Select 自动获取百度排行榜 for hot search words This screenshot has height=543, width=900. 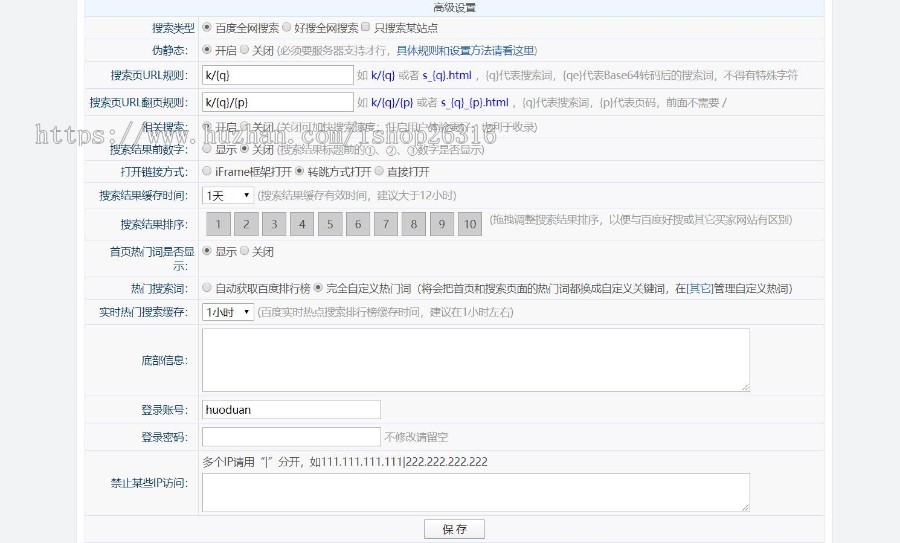coord(207,288)
